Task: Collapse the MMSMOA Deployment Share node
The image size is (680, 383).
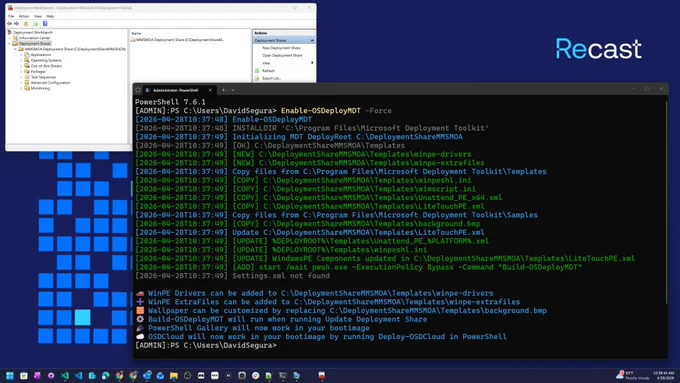Action: (15, 49)
